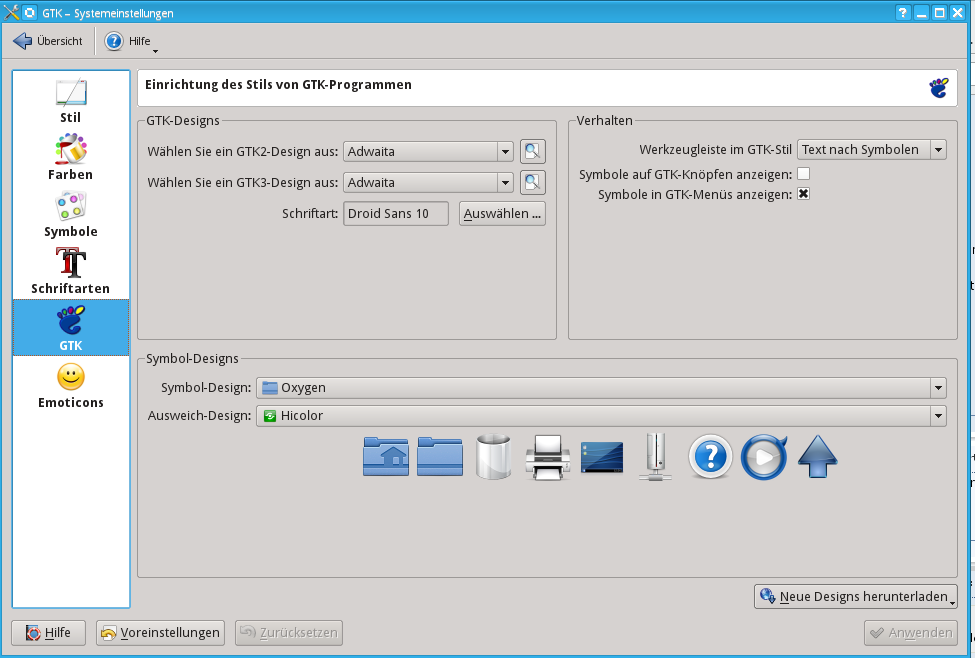Viewport: 975px width, 658px height.
Task: Click the Voreinstellungen defaults button
Action: point(160,633)
